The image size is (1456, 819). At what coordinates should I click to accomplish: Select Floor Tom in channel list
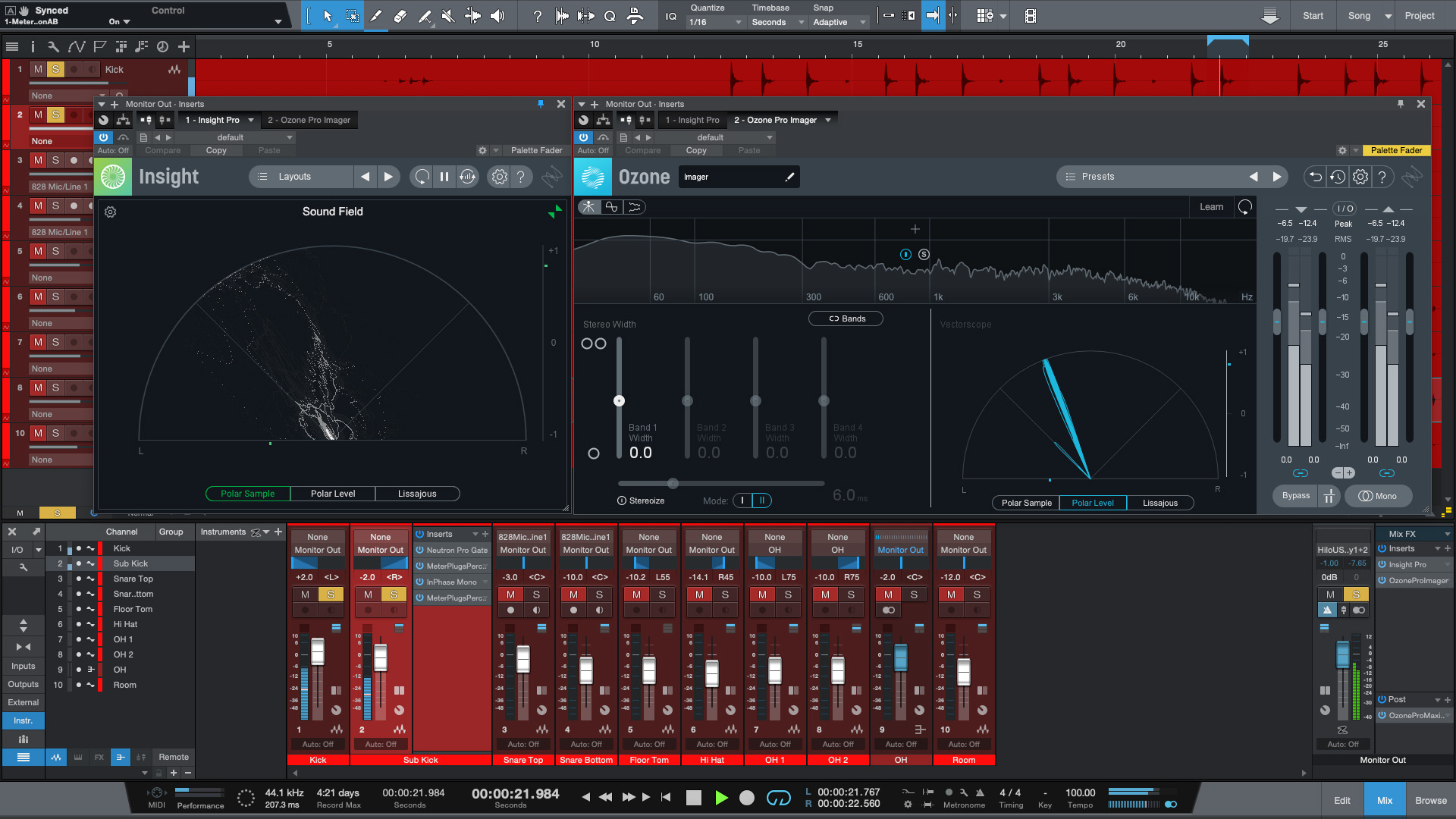[133, 609]
